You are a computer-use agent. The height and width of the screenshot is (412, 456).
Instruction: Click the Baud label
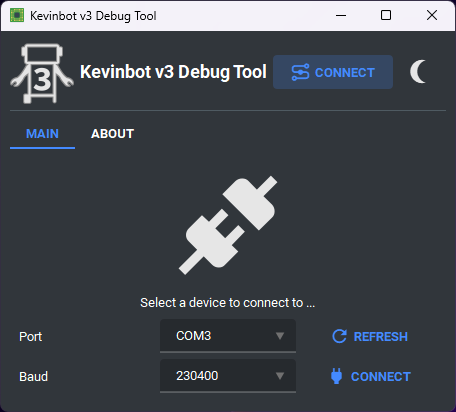(x=33, y=376)
